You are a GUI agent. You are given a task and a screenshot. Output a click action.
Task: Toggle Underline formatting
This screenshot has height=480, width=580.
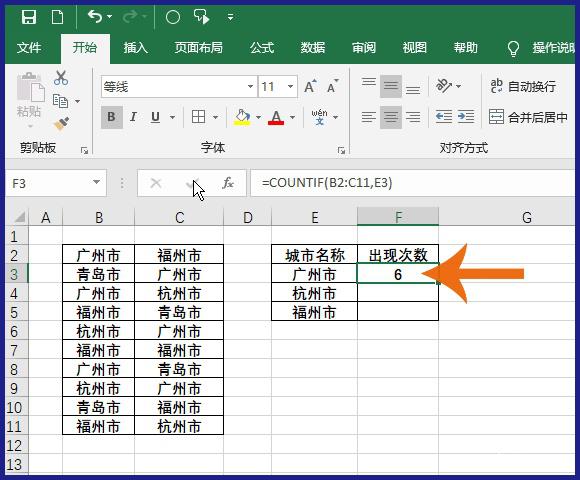point(155,117)
